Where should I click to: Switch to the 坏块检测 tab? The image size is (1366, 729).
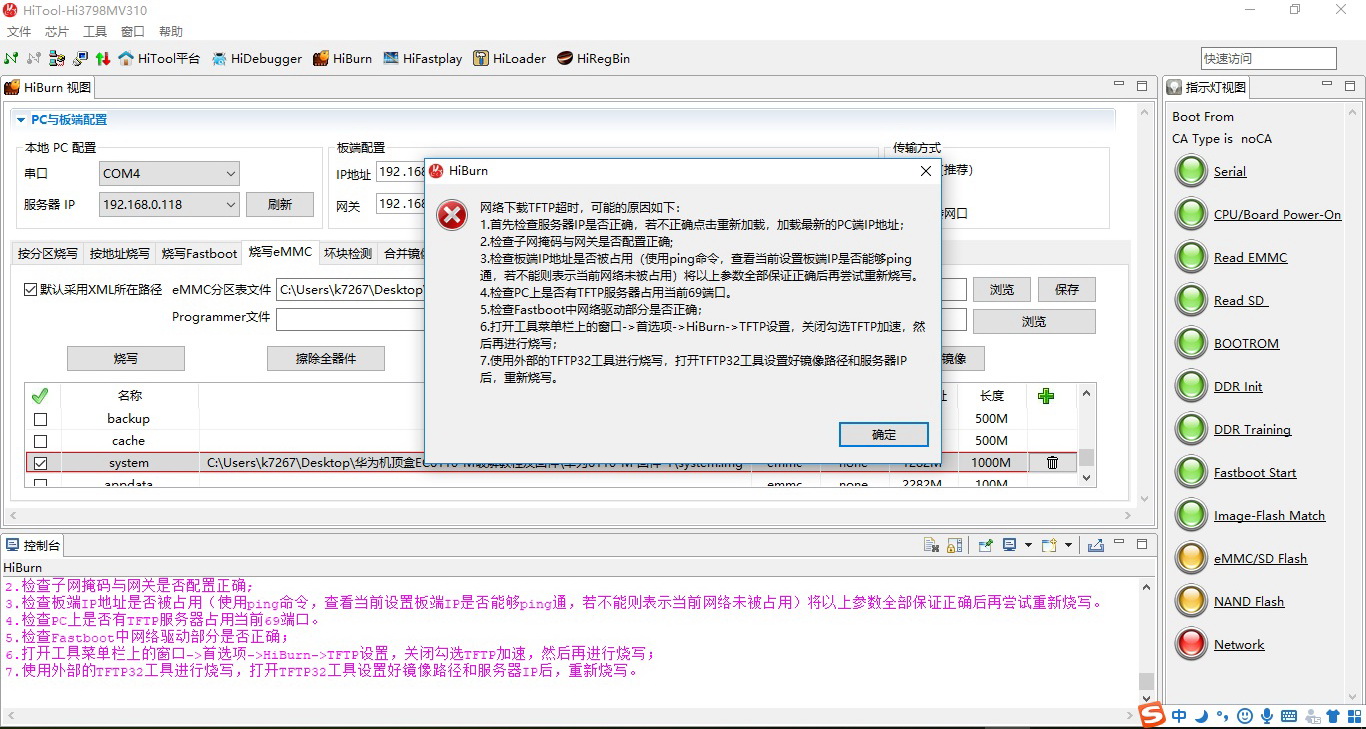coord(348,253)
